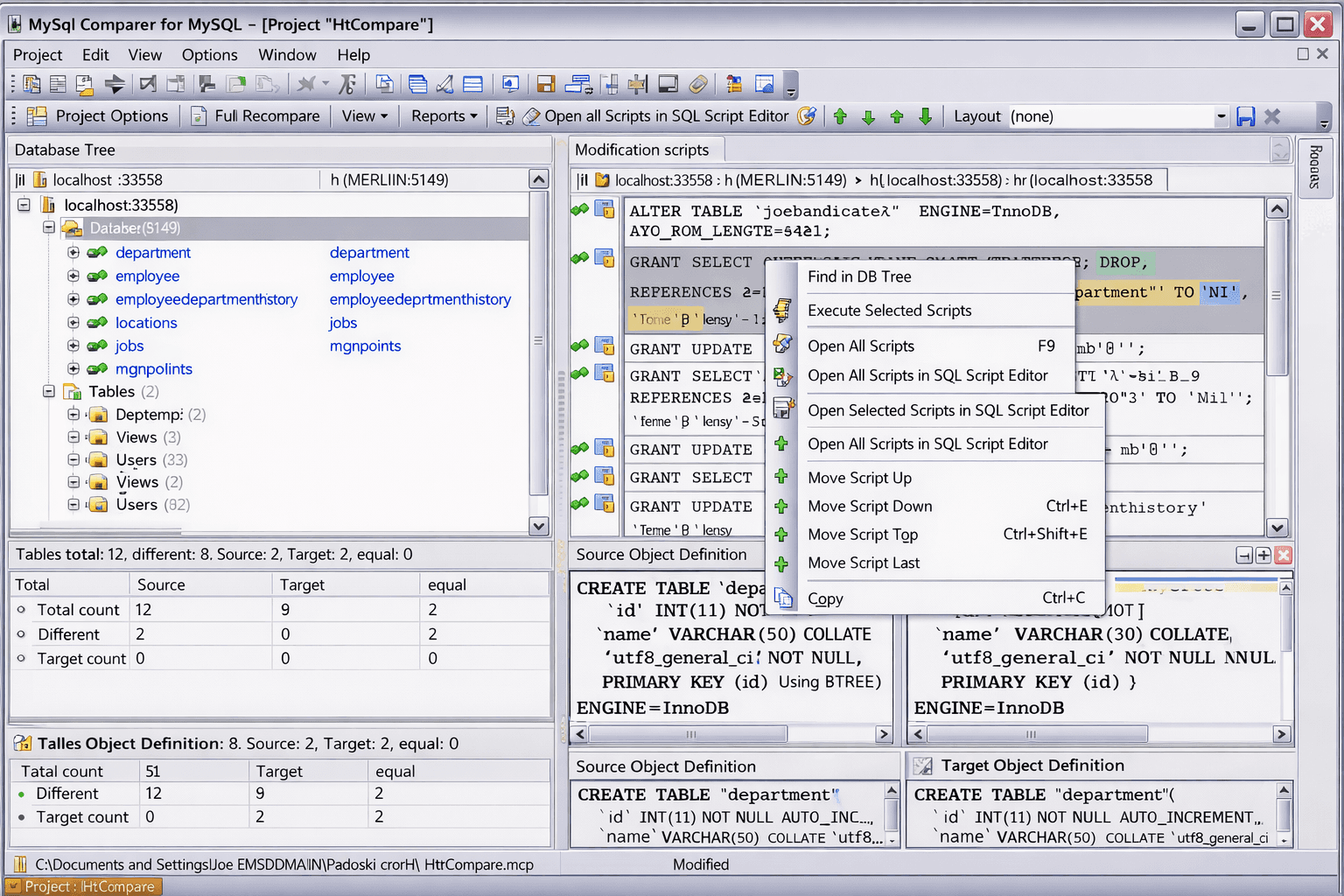
Task: Click the Find in DB Tree icon
Action: pos(783,276)
